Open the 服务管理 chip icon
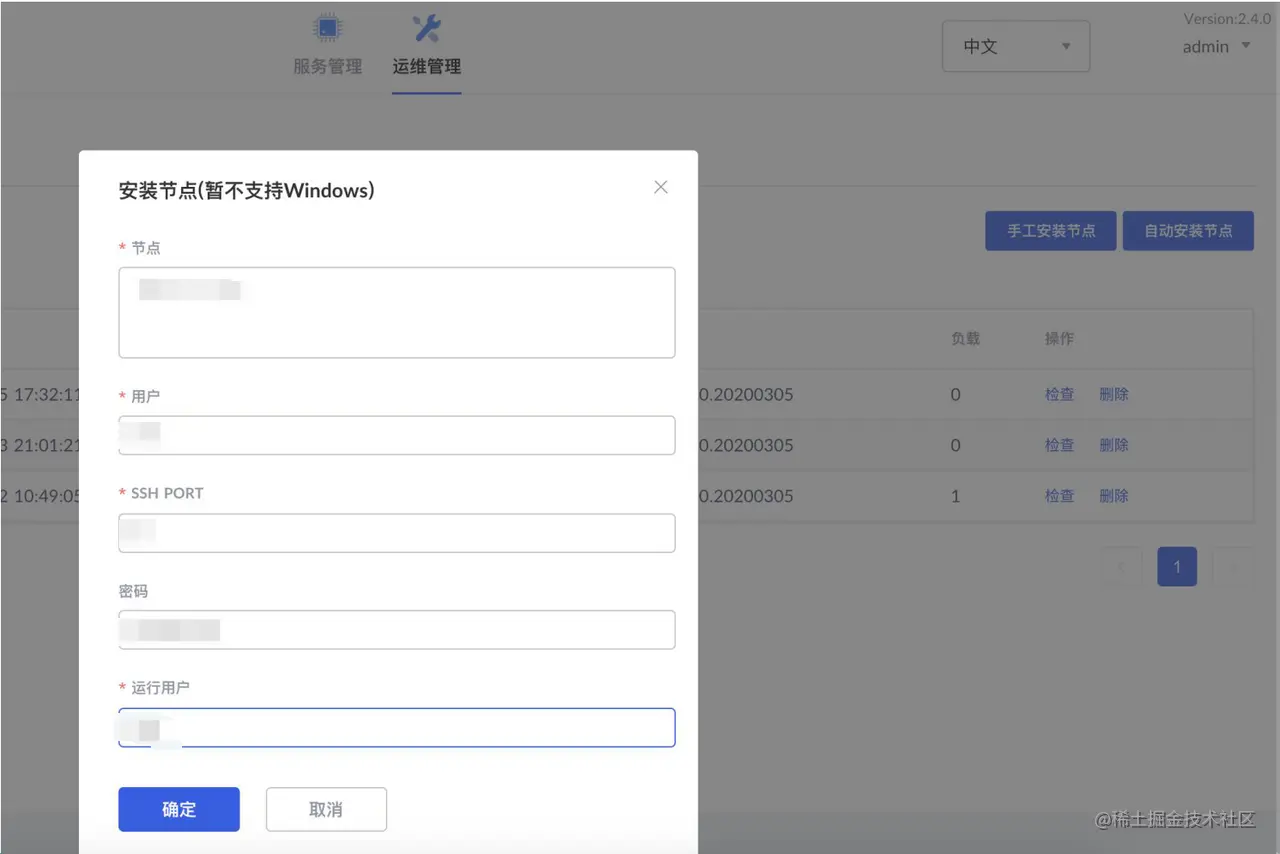 327,28
